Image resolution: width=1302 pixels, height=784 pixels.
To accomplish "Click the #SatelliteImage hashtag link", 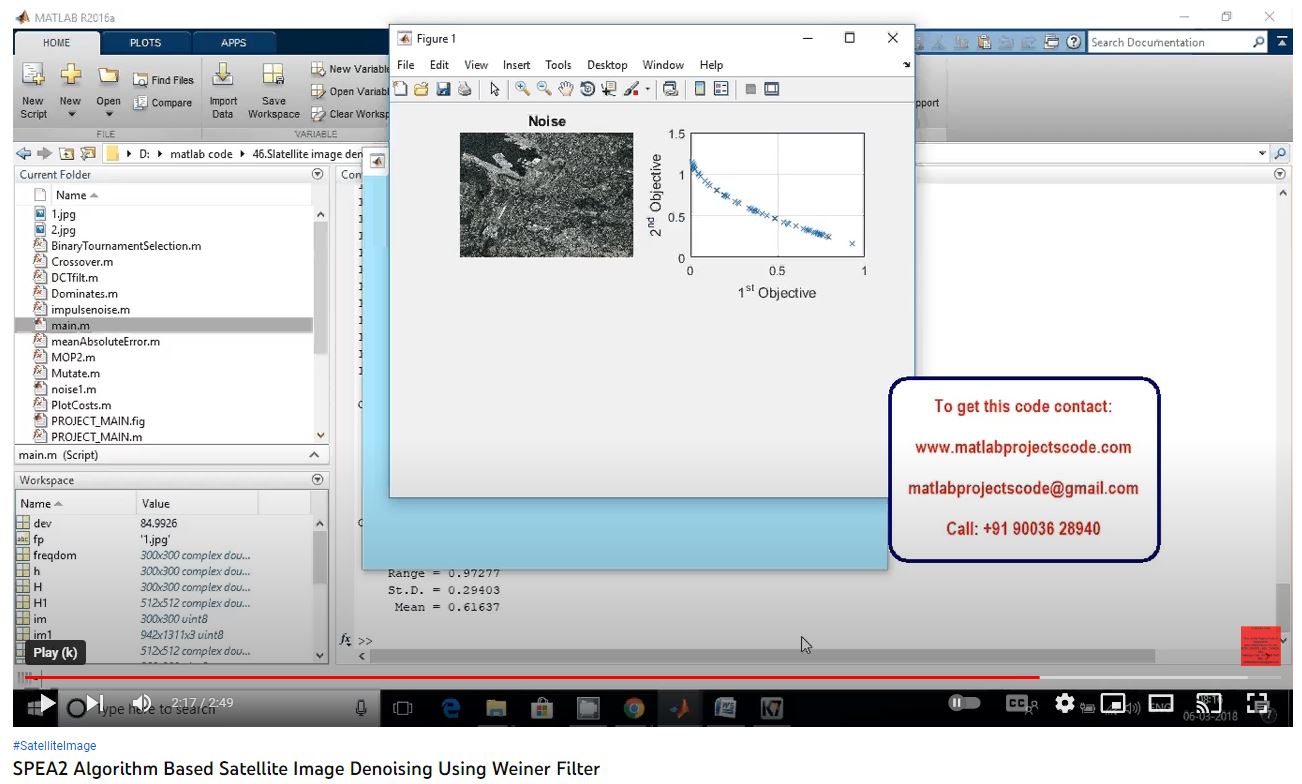I will (x=55, y=746).
